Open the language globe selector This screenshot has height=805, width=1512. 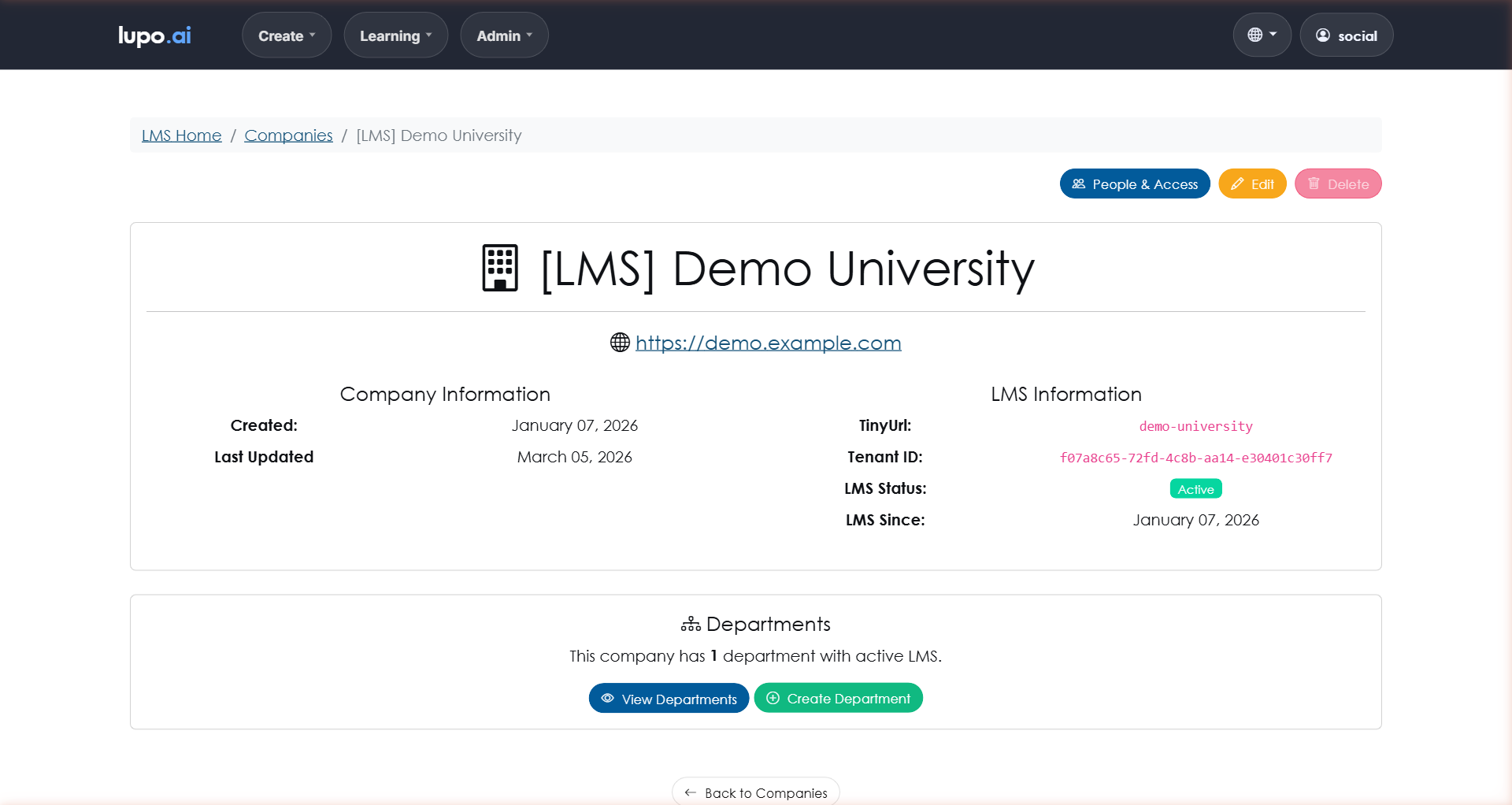click(1262, 35)
